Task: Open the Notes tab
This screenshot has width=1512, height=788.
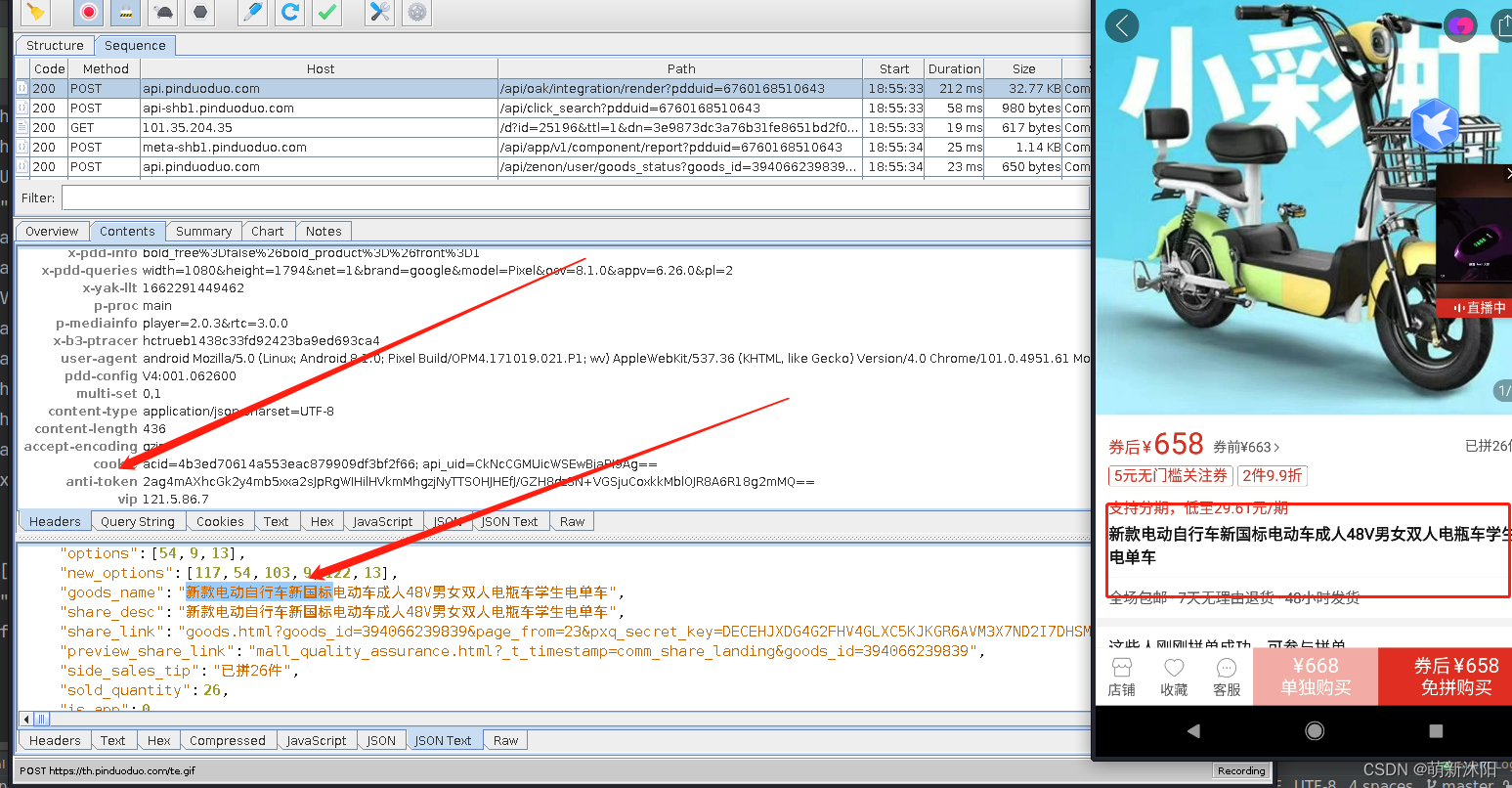Action: click(x=324, y=232)
